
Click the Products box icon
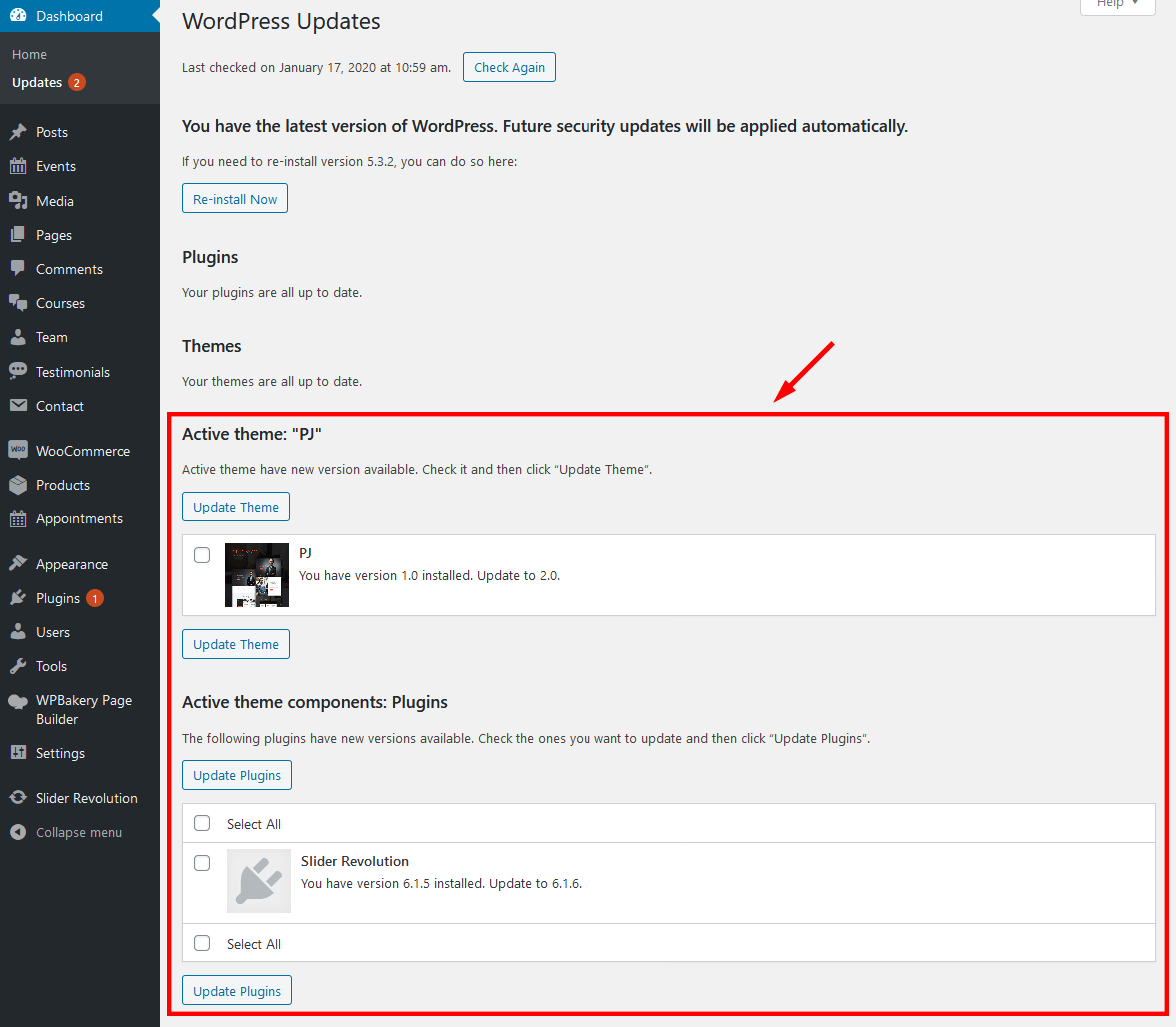pyautogui.click(x=18, y=485)
